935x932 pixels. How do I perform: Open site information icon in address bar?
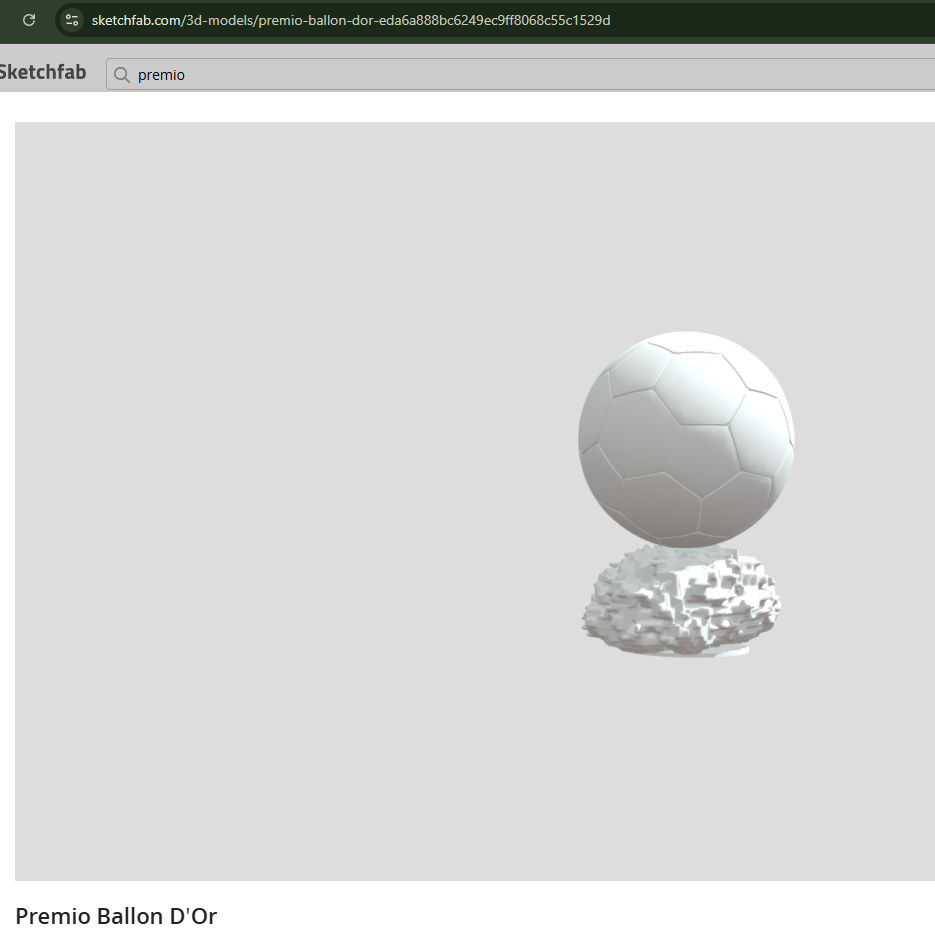pos(72,20)
